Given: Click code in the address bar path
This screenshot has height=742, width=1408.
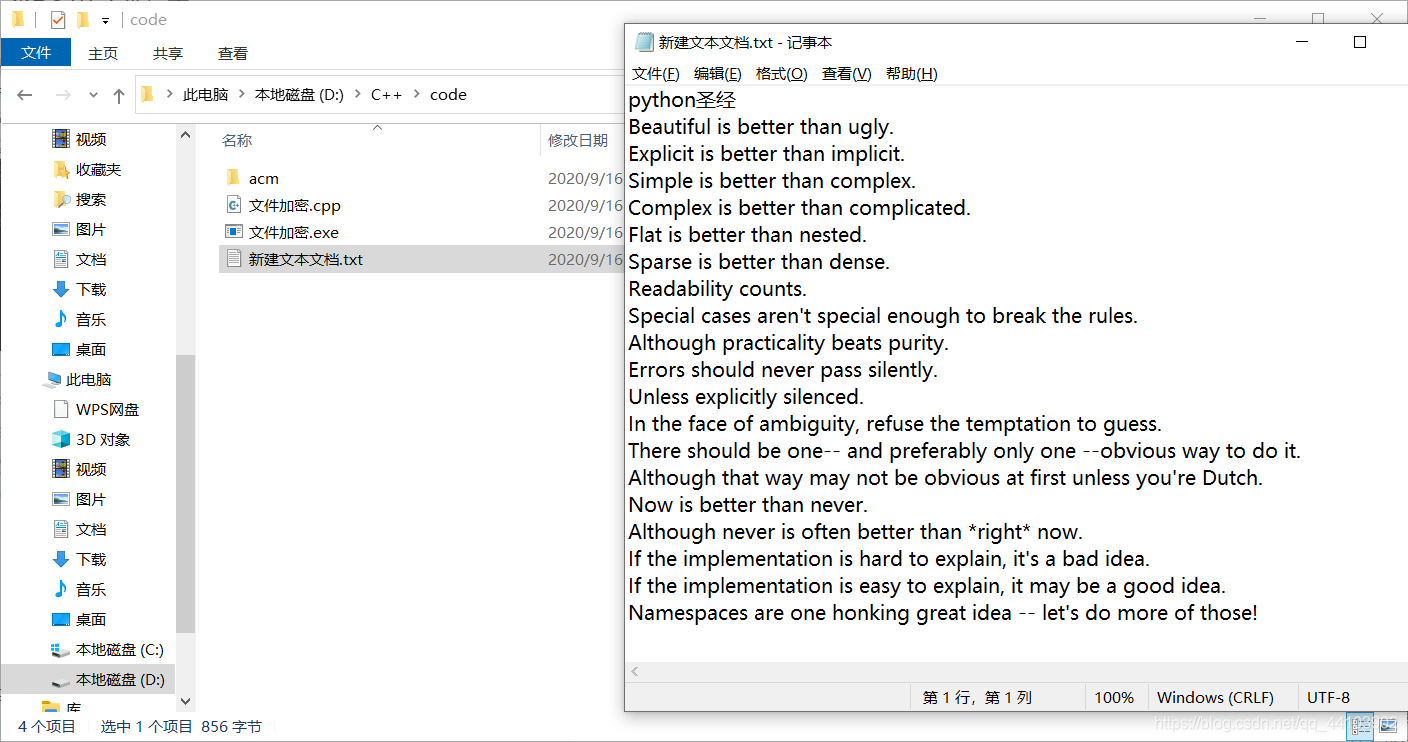Looking at the screenshot, I should click(448, 94).
